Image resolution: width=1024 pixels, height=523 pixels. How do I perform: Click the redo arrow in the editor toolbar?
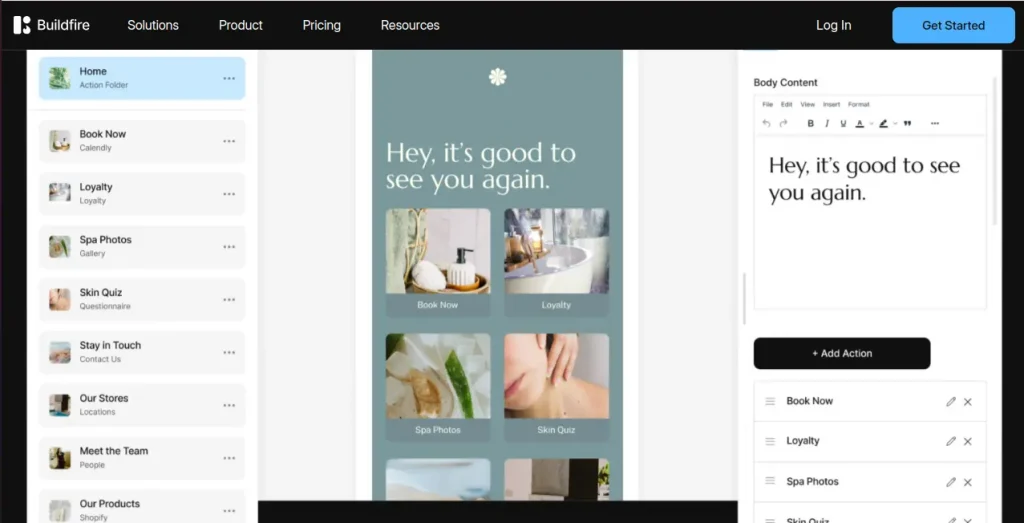(783, 123)
